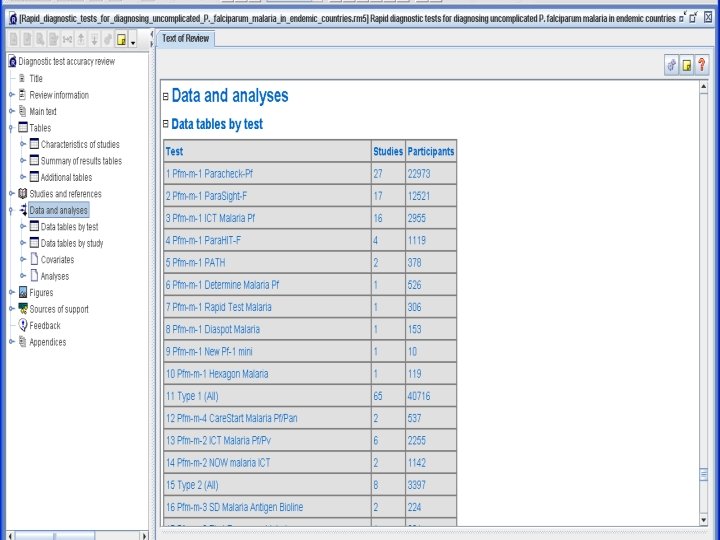This screenshot has height=540, width=720.
Task: Collapse the Tables node
Action: [11, 128]
